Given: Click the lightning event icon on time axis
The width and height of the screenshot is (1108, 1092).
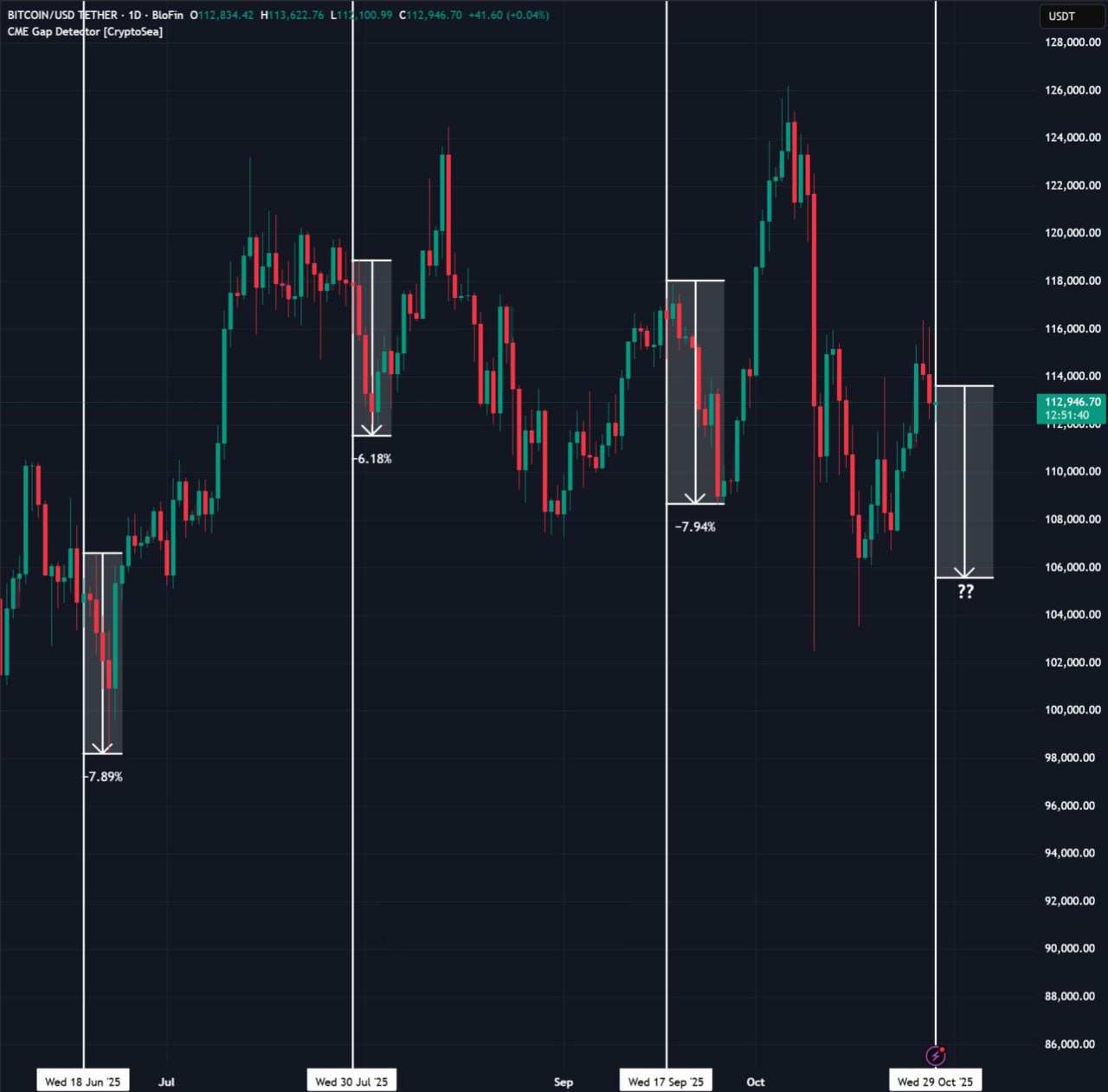Looking at the screenshot, I should pyautogui.click(x=936, y=1055).
